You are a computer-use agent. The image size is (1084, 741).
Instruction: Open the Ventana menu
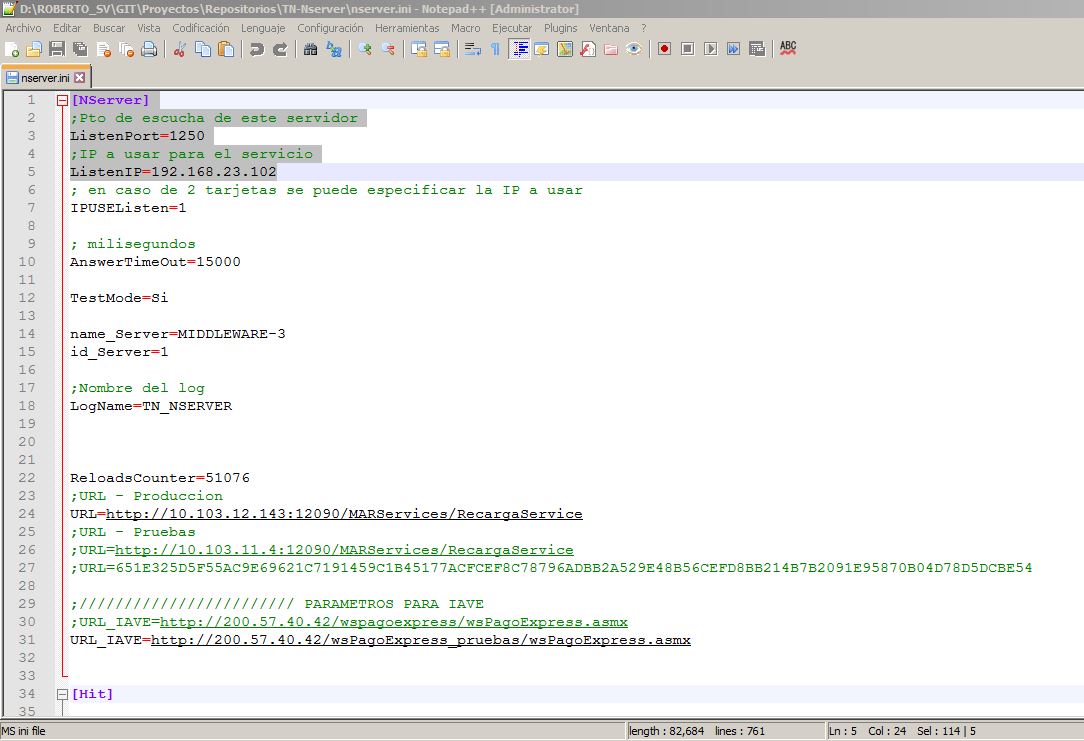pos(609,28)
